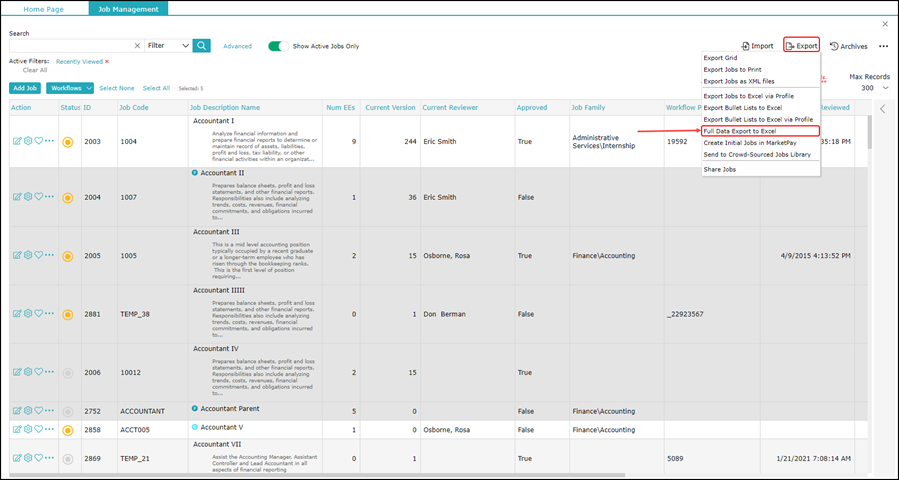This screenshot has height=480, width=899.
Task: Click the search magnifier button
Action: (202, 46)
